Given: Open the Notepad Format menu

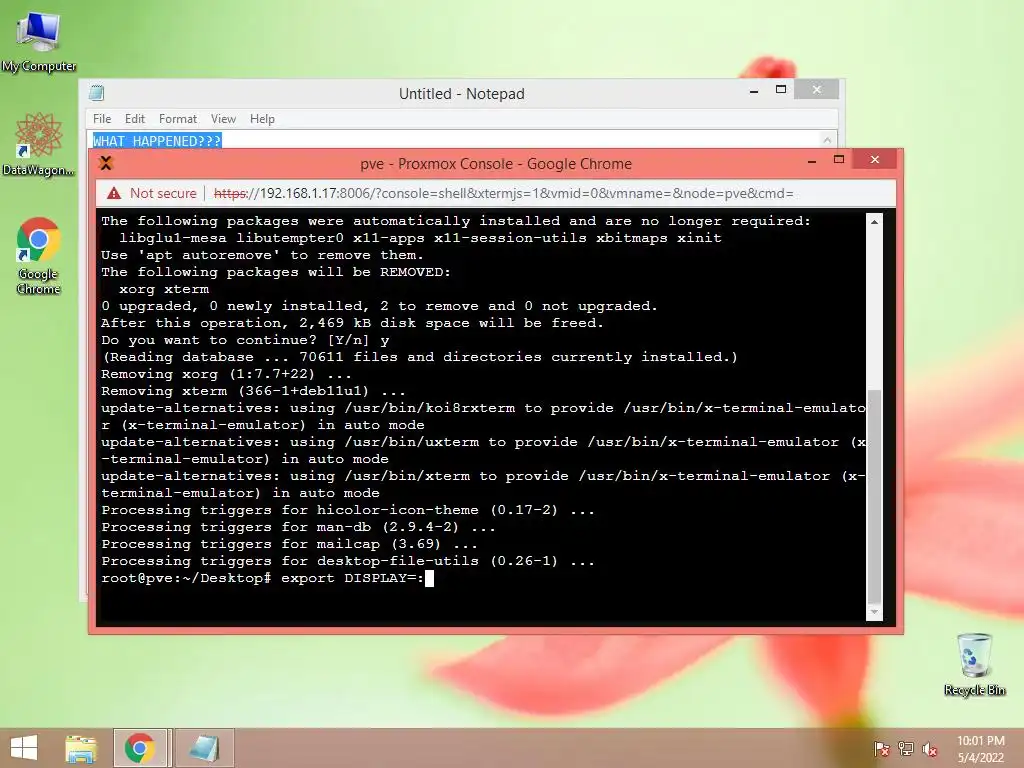Looking at the screenshot, I should point(178,119).
